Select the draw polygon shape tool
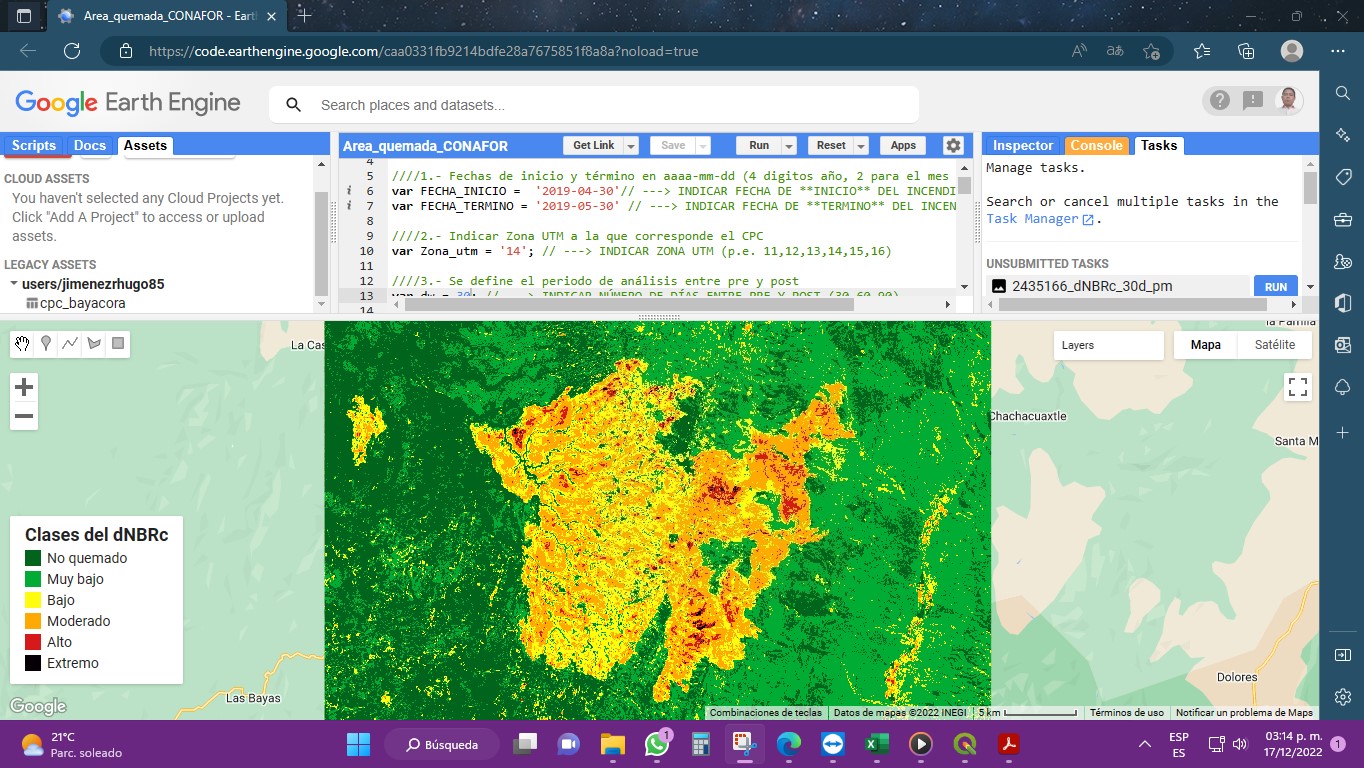The width and height of the screenshot is (1364, 768). pos(94,344)
